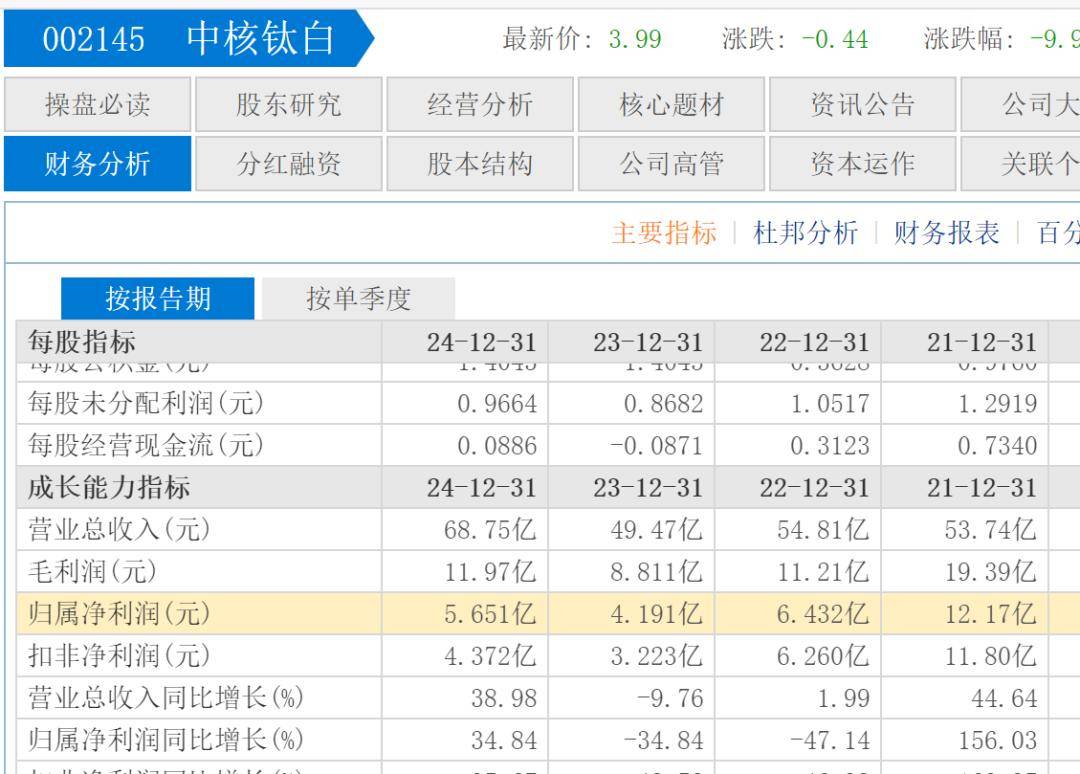Click the 5.651亿 net profit value
The image size is (1080, 774).
pos(490,614)
